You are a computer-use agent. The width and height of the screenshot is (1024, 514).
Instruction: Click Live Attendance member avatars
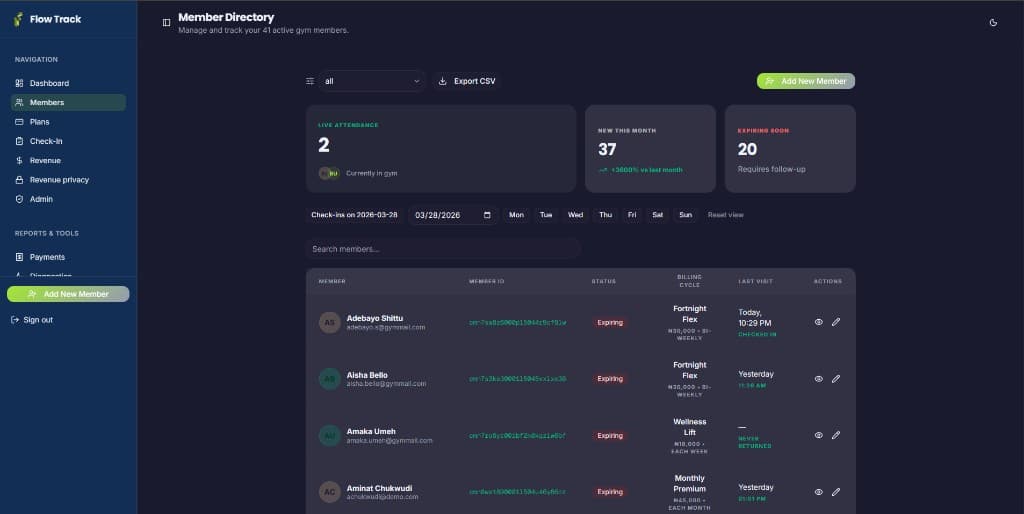[x=329, y=173]
